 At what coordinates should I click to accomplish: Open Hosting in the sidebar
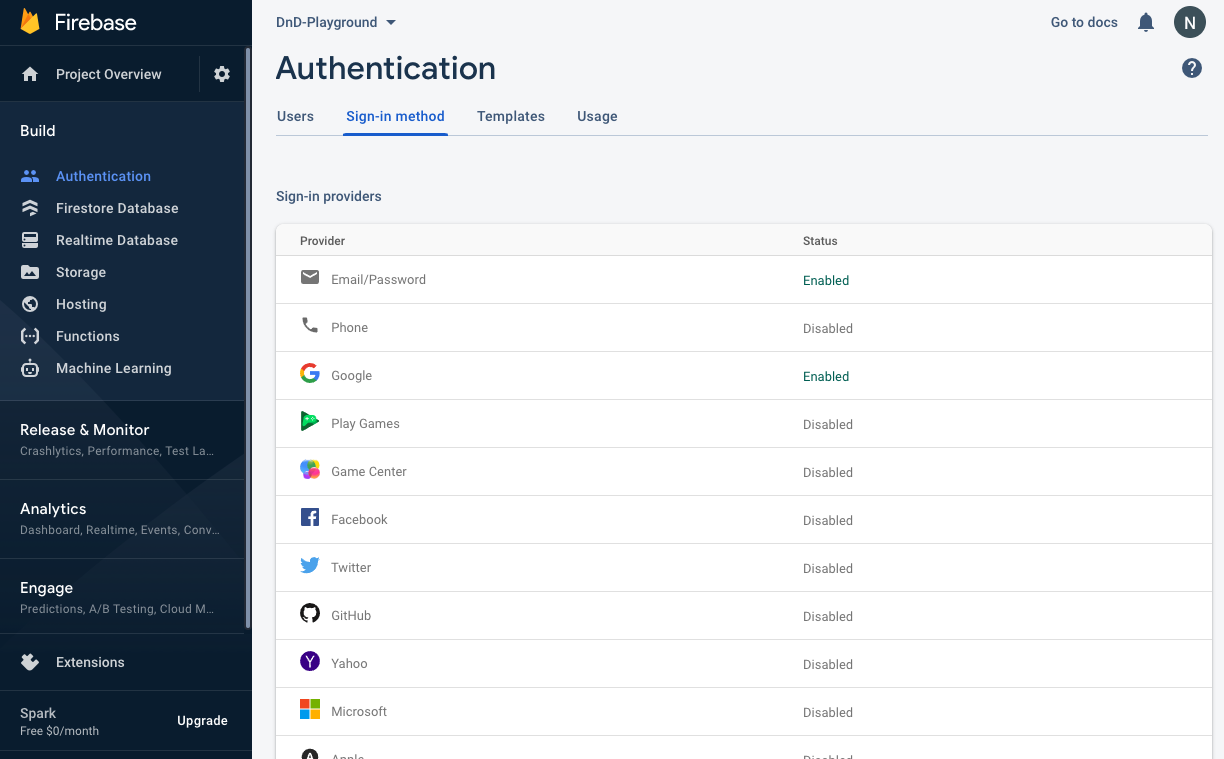pyautogui.click(x=81, y=304)
